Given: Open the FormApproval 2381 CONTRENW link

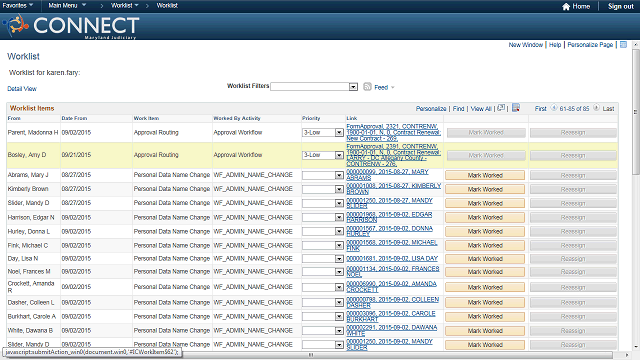Looking at the screenshot, I should 393,155.
